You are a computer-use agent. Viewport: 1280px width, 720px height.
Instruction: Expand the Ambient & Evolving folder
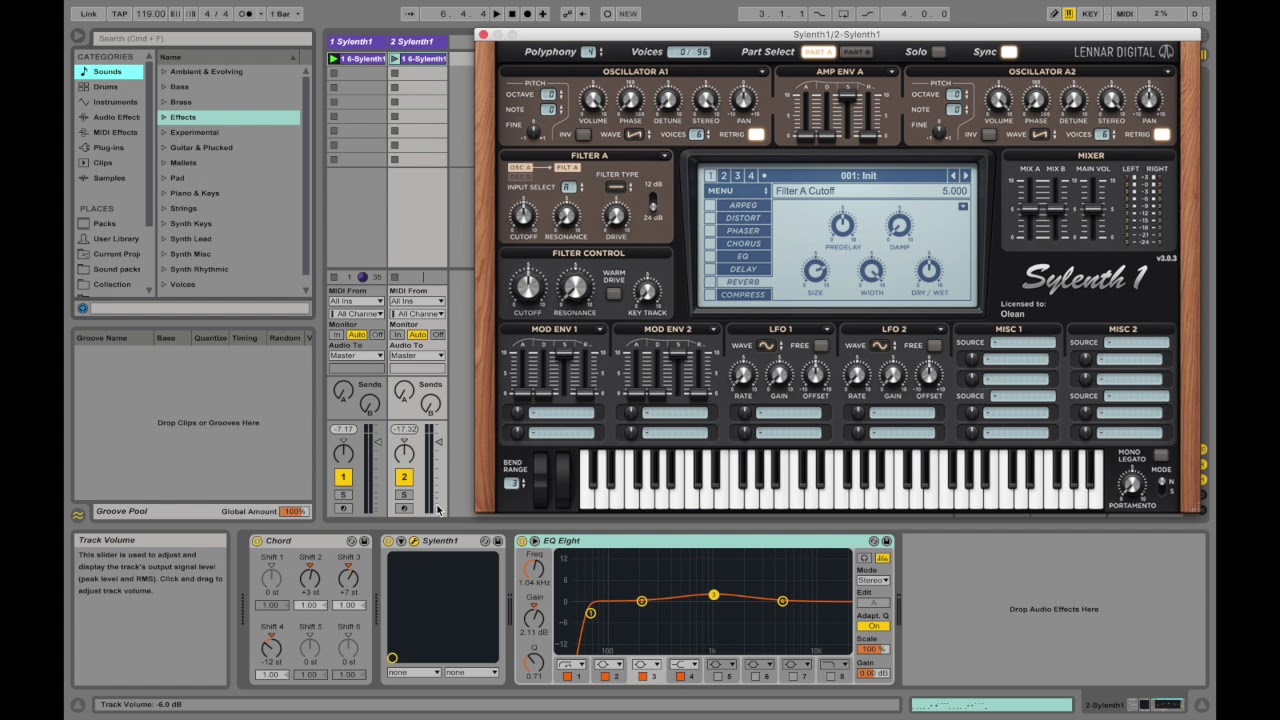(164, 72)
